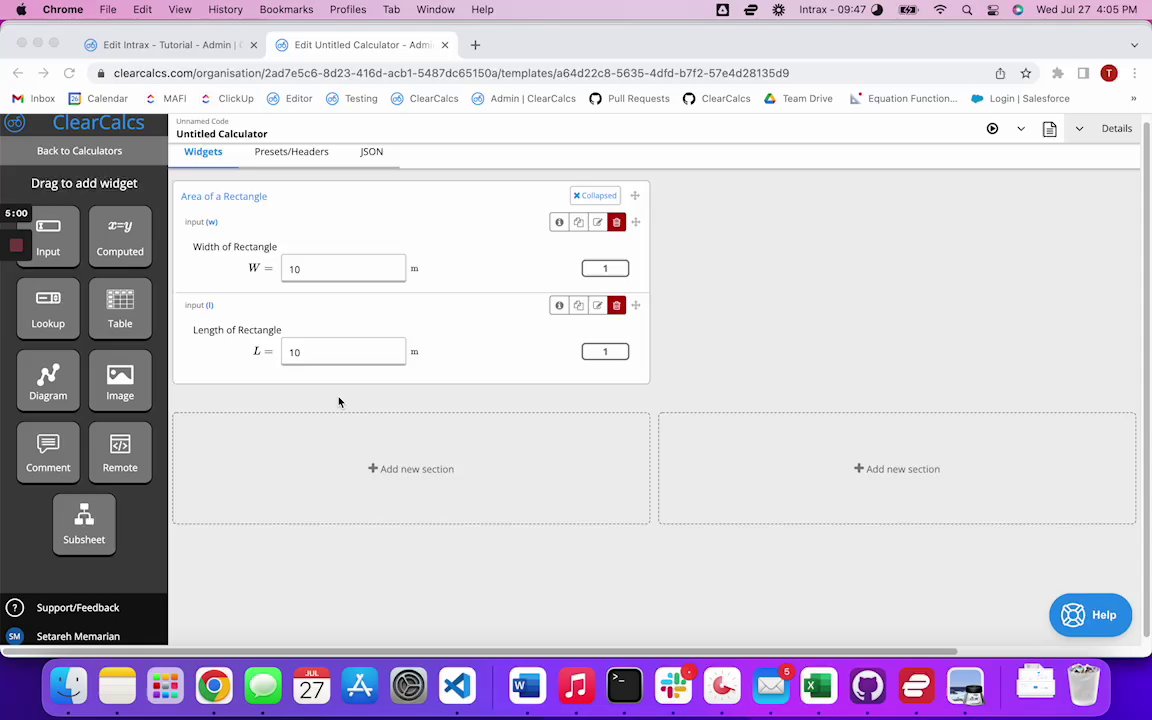1152x720 pixels.
Task: Switch to Edit Intrax - Tutorial browser tab
Action: (x=171, y=45)
